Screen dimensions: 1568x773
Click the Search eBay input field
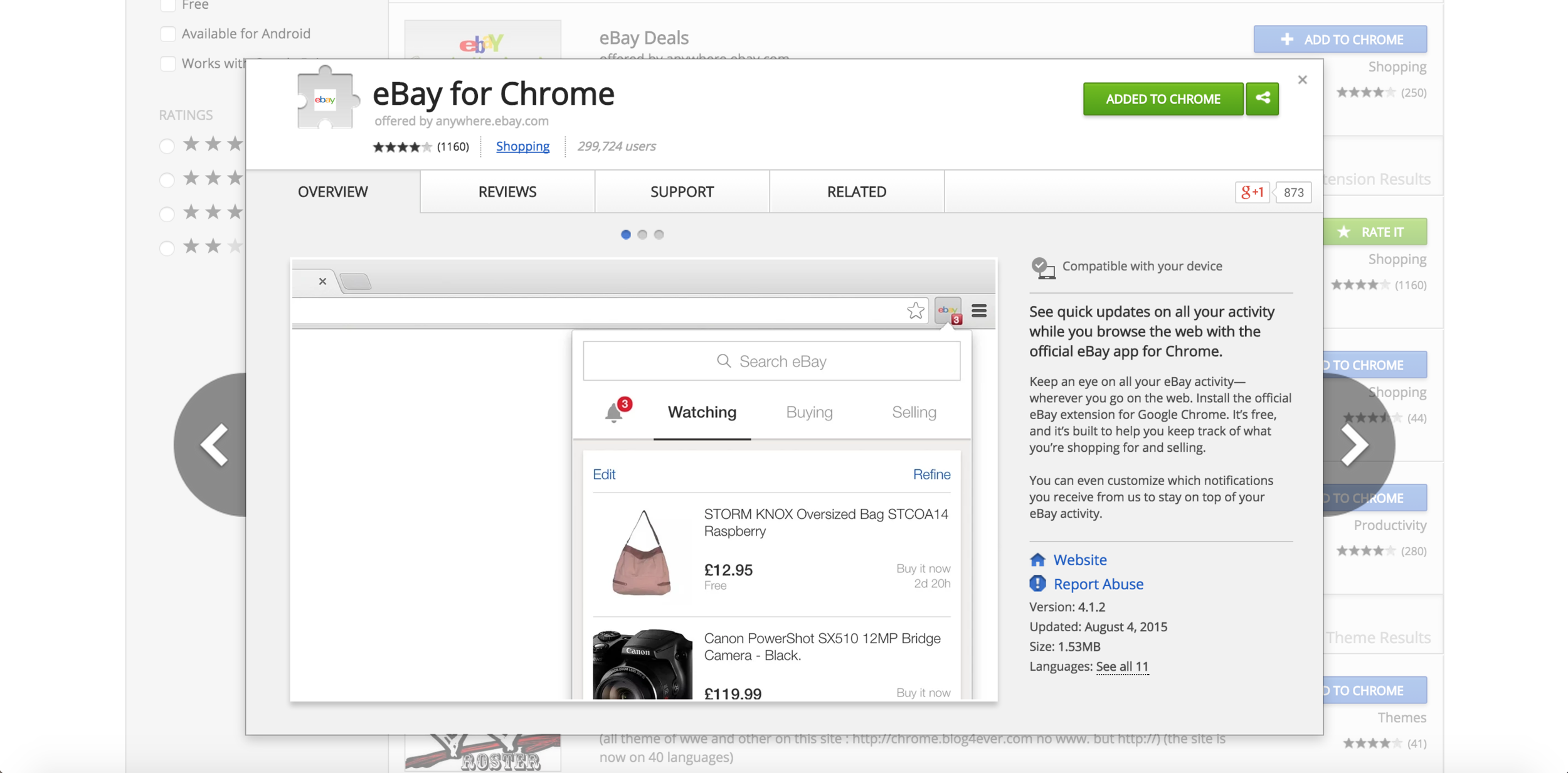(771, 361)
